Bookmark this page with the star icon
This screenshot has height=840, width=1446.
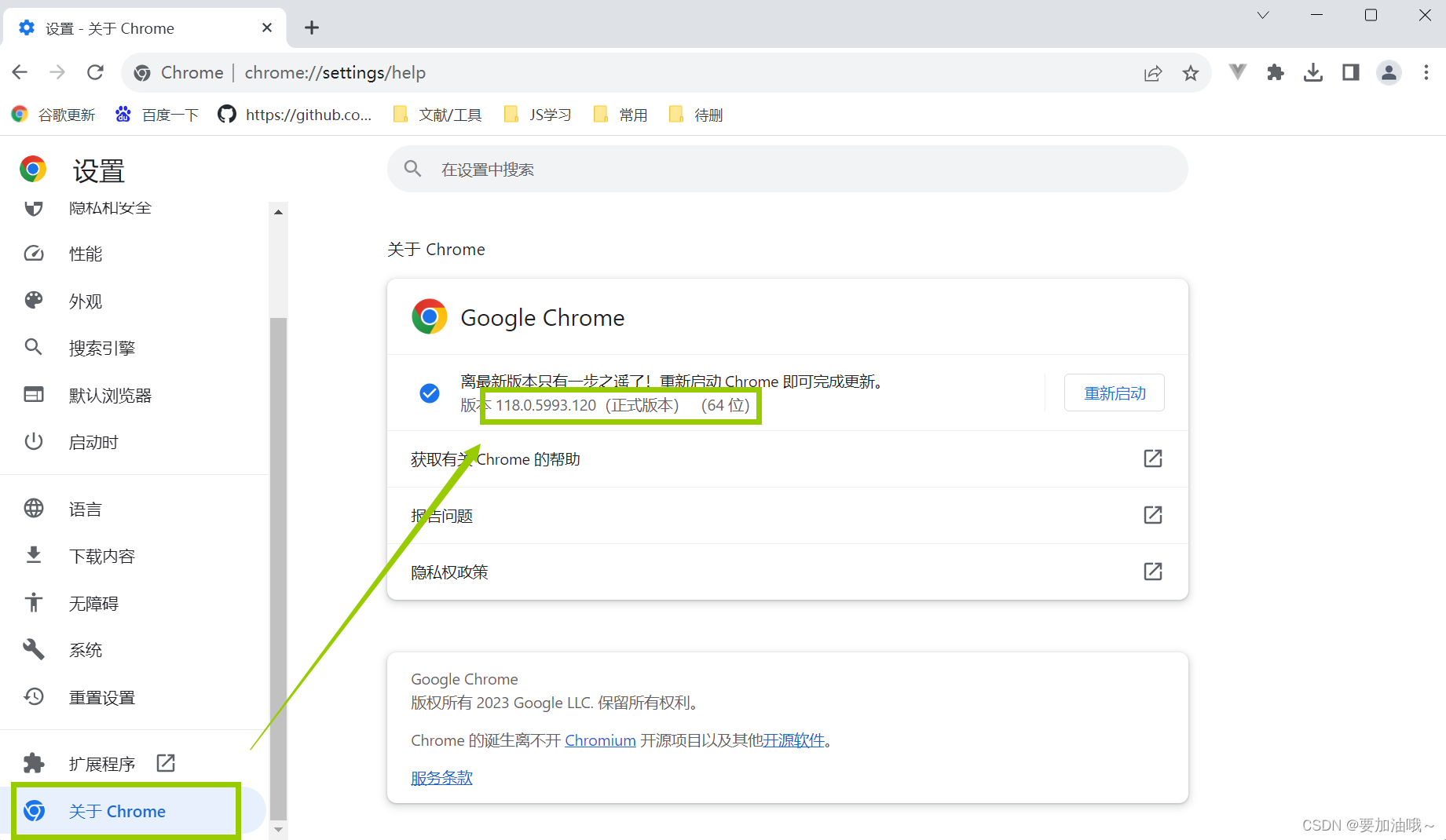tap(1190, 73)
